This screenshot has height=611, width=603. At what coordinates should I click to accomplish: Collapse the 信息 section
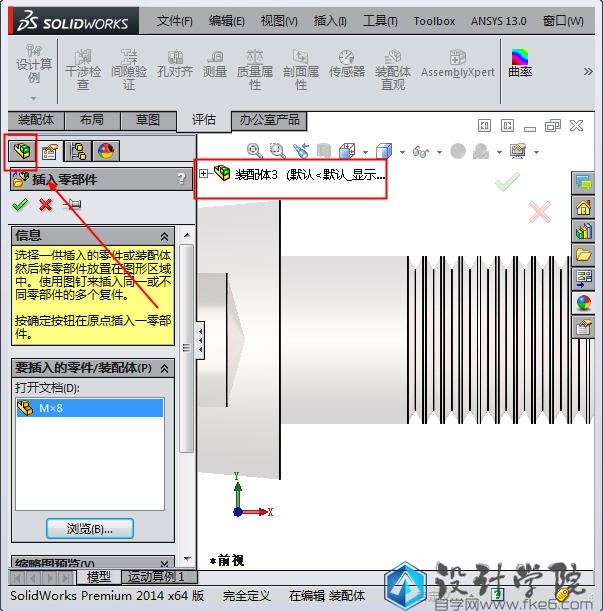(165, 235)
